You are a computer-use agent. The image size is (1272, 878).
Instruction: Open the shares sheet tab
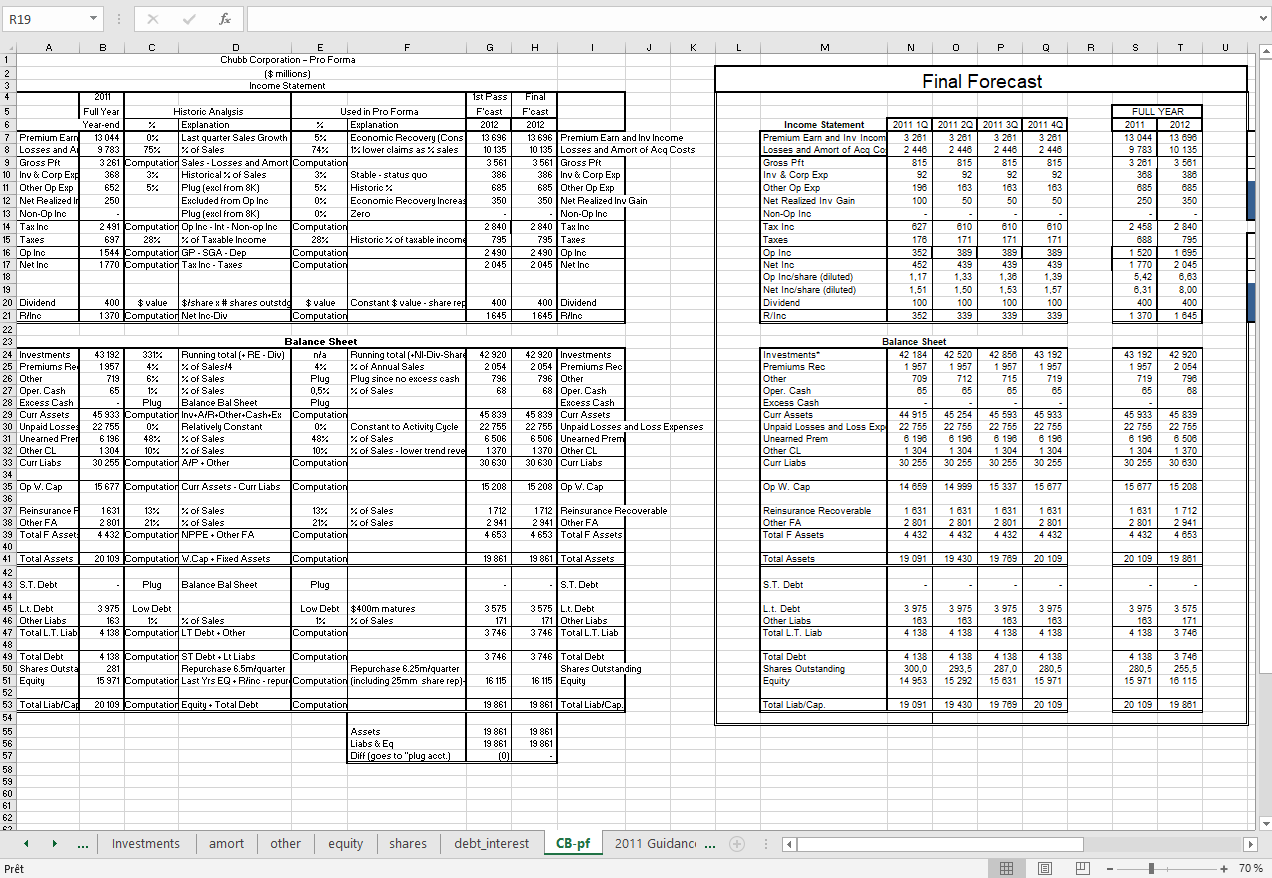pos(408,843)
